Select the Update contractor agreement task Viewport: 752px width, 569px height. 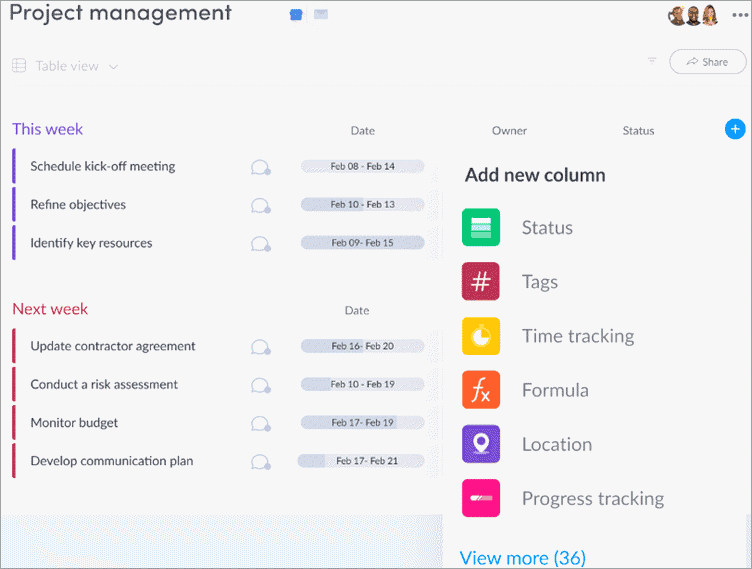[113, 346]
